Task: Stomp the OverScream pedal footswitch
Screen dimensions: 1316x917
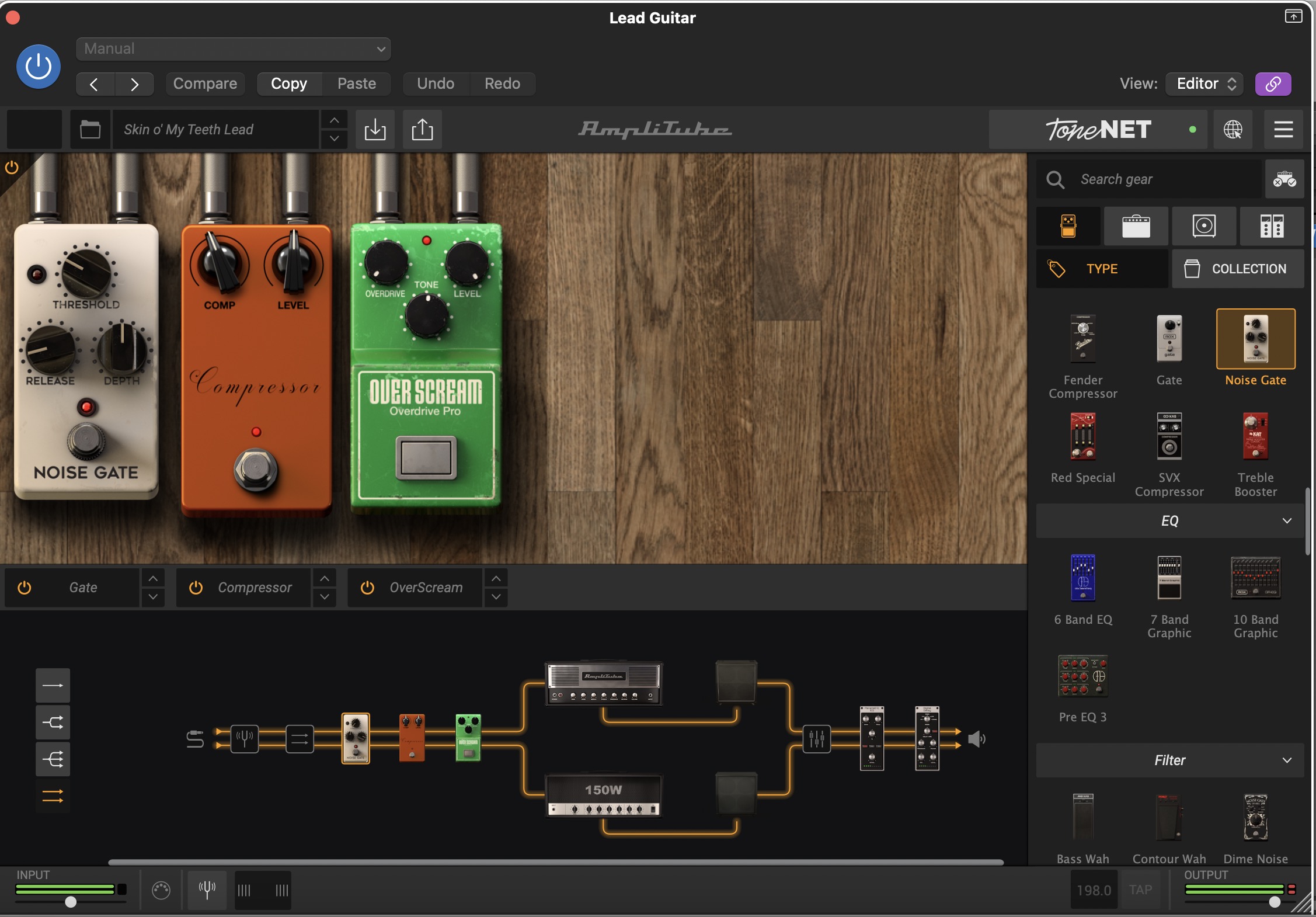Action: (426, 457)
